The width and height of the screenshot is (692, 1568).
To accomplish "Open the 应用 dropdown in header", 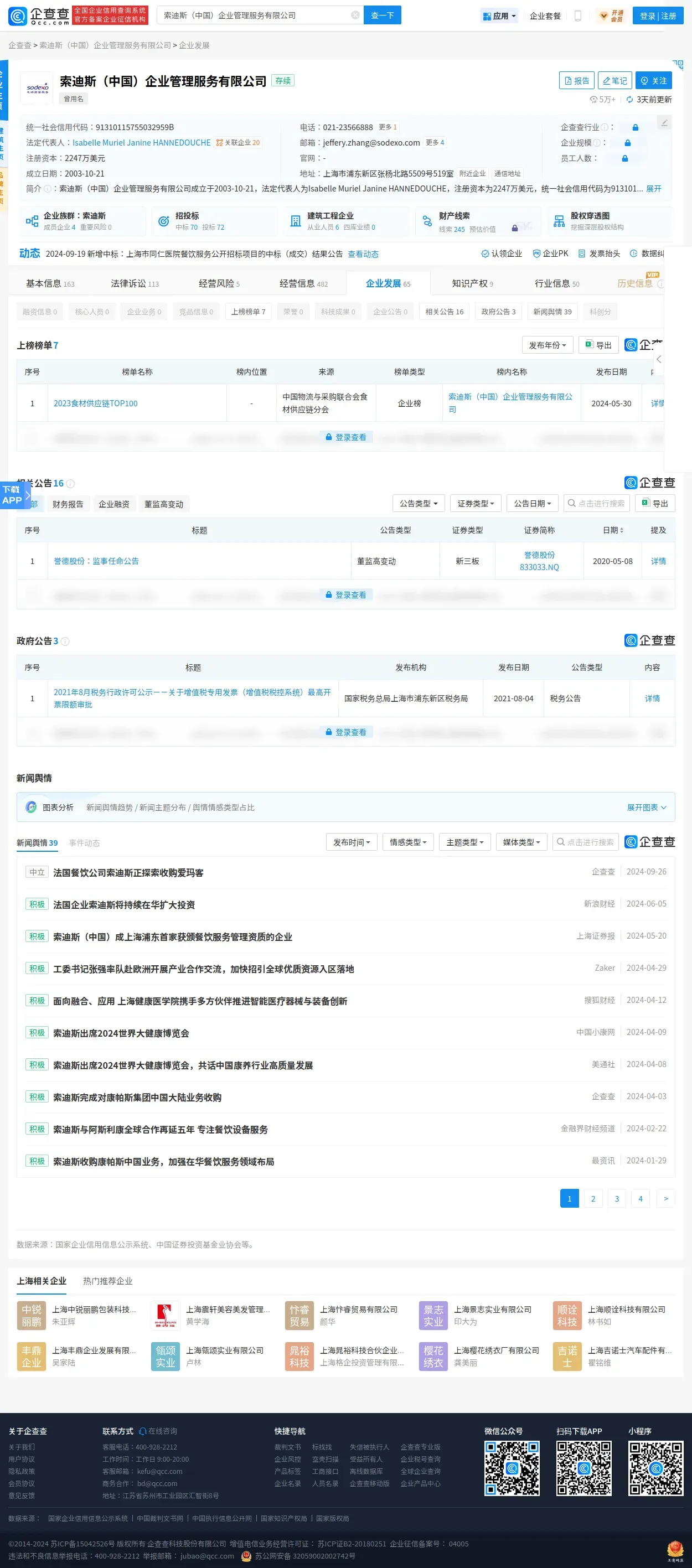I will click(x=500, y=16).
